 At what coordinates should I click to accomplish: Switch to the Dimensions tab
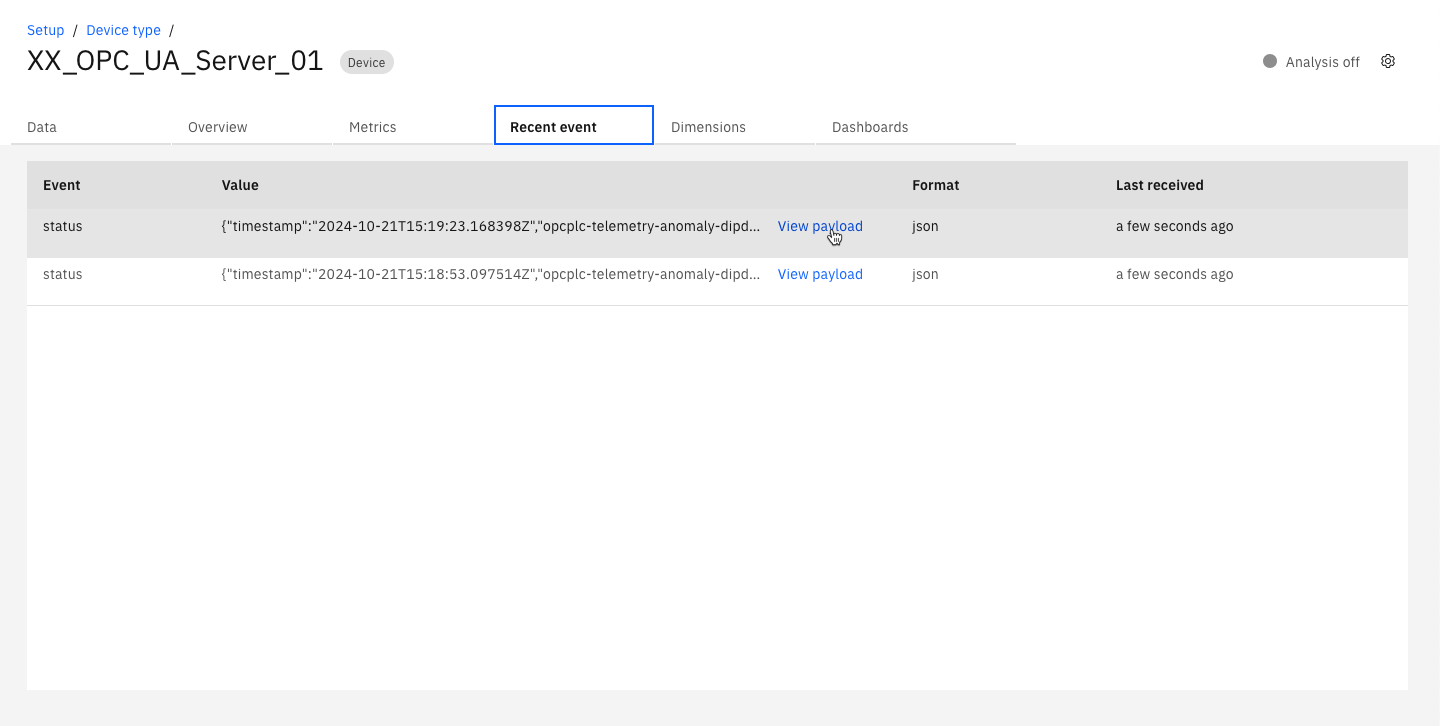click(x=735, y=126)
